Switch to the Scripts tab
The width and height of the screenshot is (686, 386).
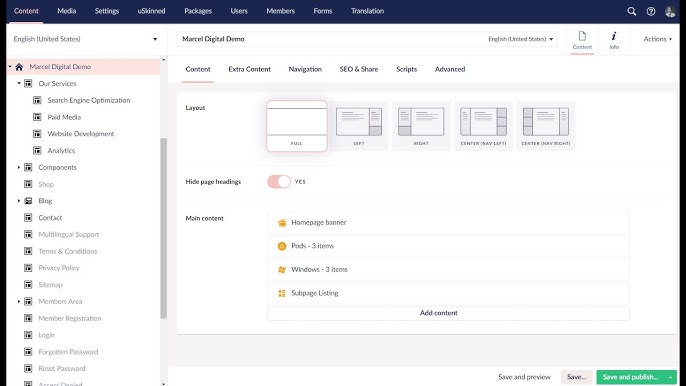tap(406, 69)
